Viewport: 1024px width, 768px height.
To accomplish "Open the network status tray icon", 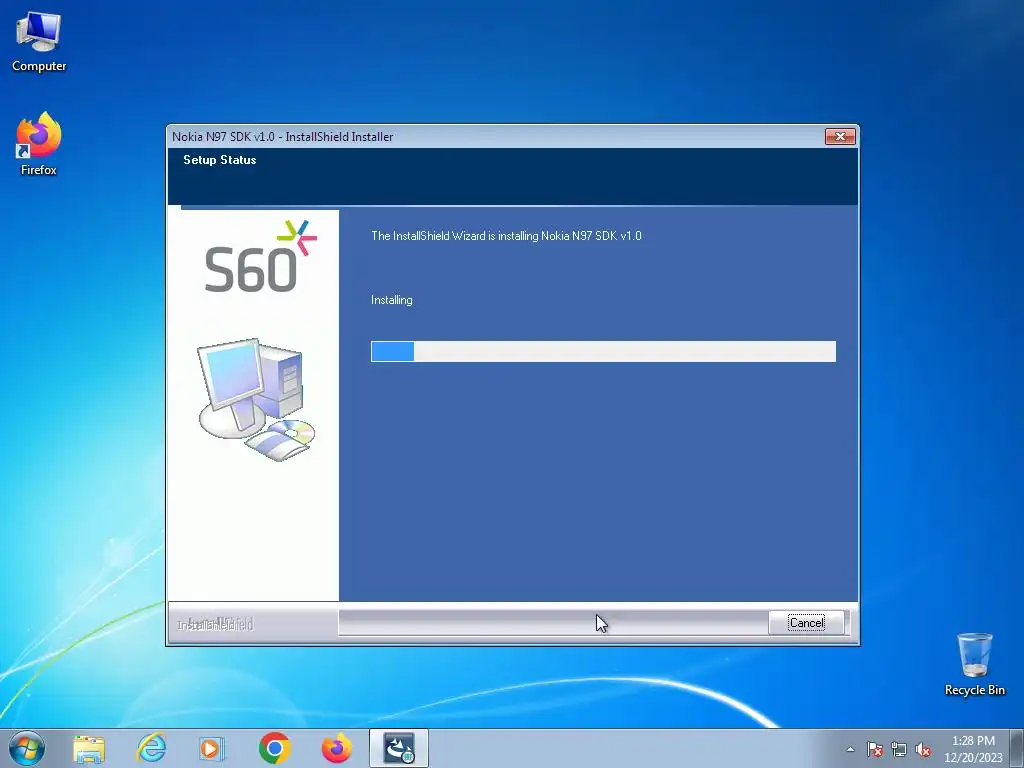I will click(x=899, y=749).
